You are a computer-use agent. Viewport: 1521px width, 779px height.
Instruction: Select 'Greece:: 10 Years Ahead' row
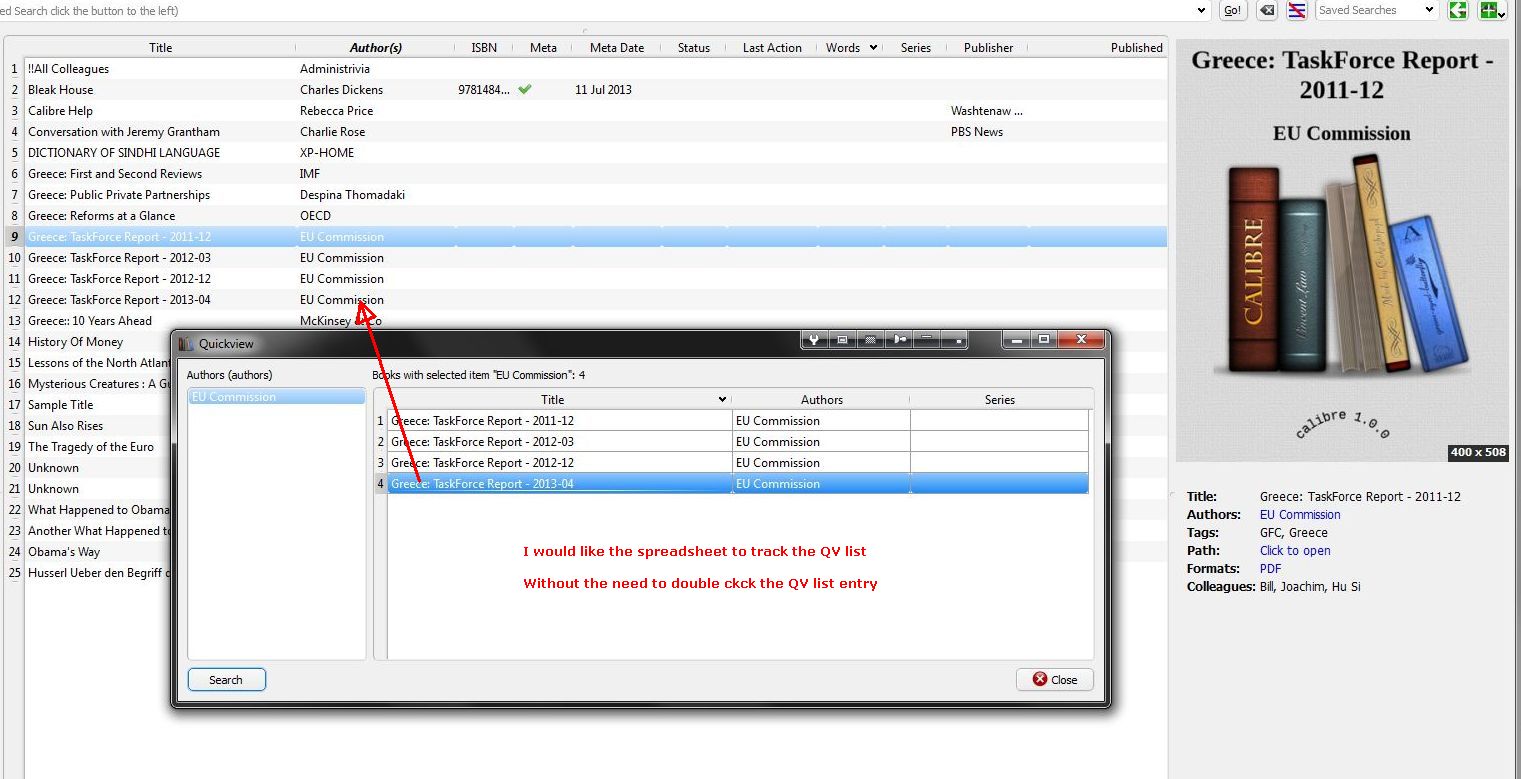point(596,321)
